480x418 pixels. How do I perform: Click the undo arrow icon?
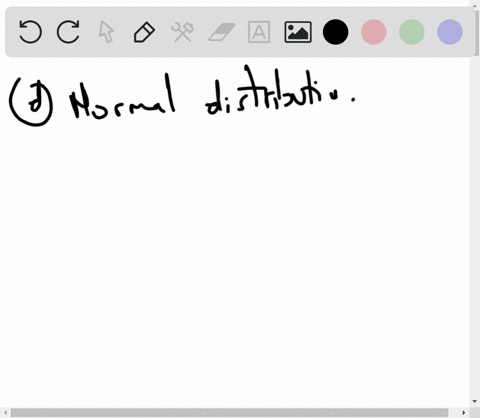(x=30, y=32)
